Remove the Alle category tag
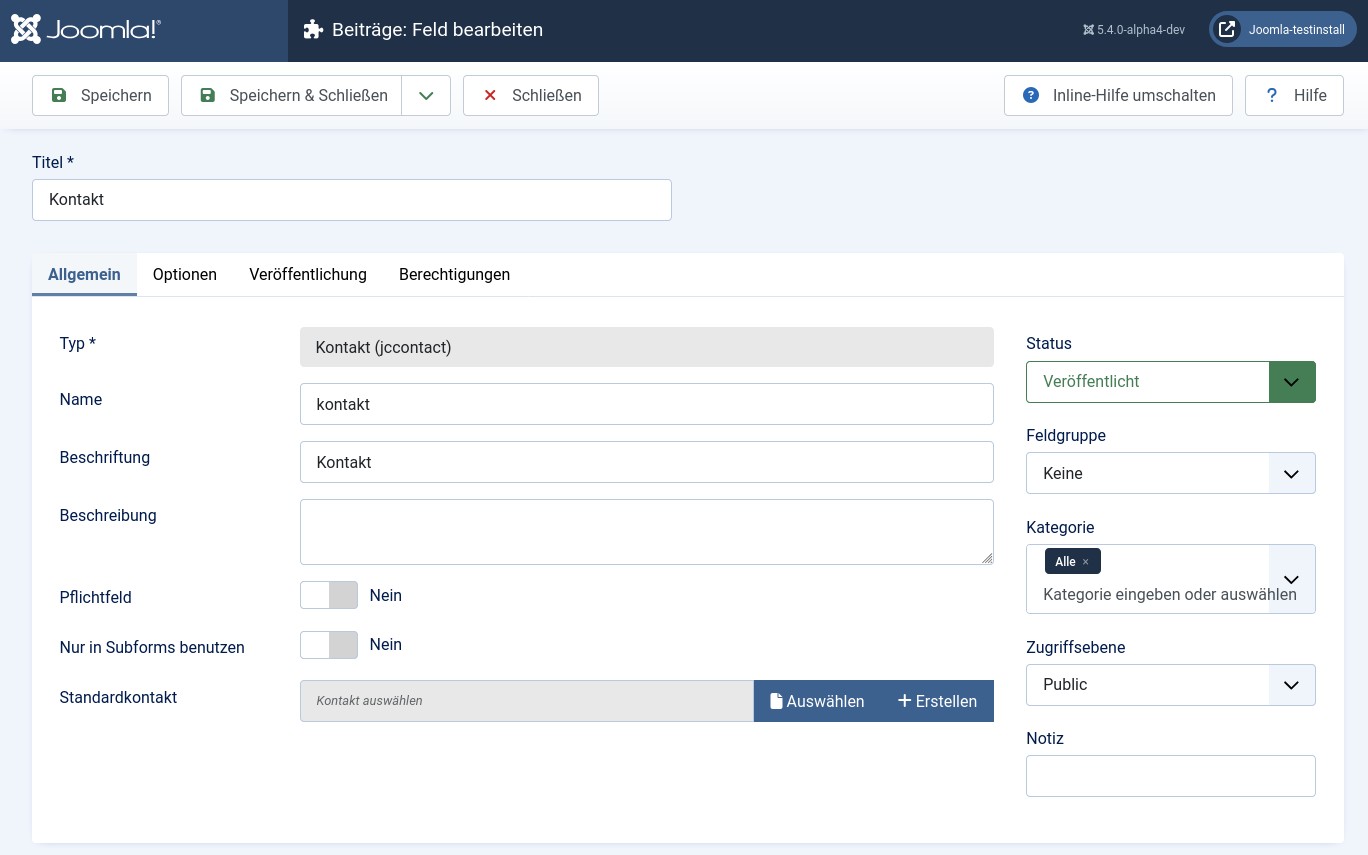 1085,562
